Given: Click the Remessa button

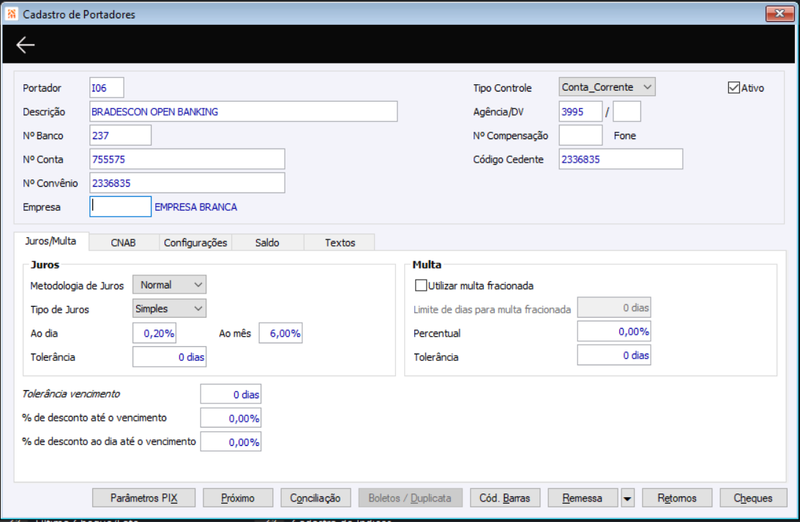Looking at the screenshot, I should pyautogui.click(x=583, y=498).
